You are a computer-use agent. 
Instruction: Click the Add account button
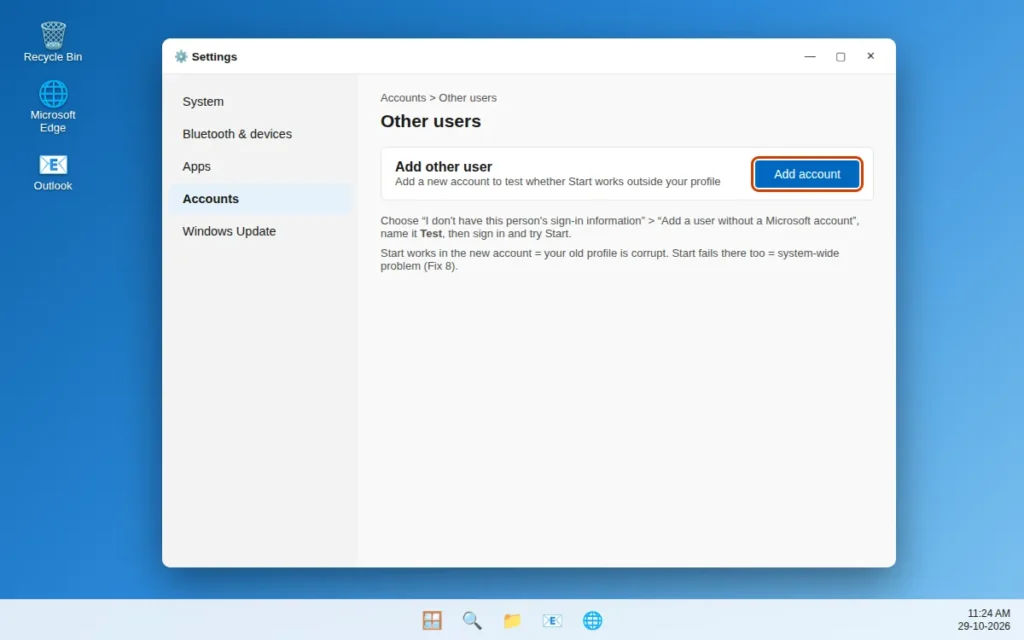[807, 174]
